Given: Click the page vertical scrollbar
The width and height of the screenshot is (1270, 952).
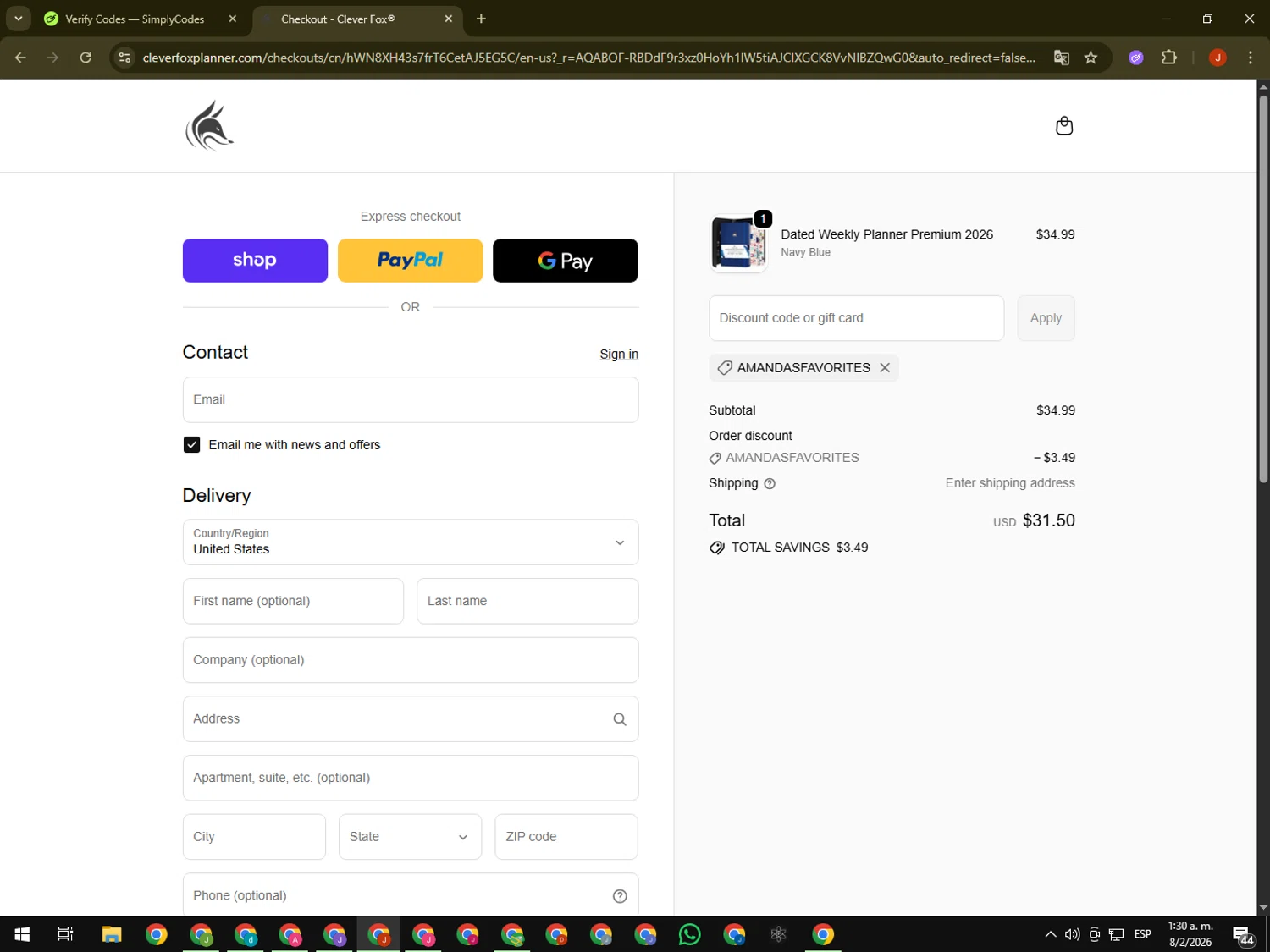Looking at the screenshot, I should (x=1263, y=288).
